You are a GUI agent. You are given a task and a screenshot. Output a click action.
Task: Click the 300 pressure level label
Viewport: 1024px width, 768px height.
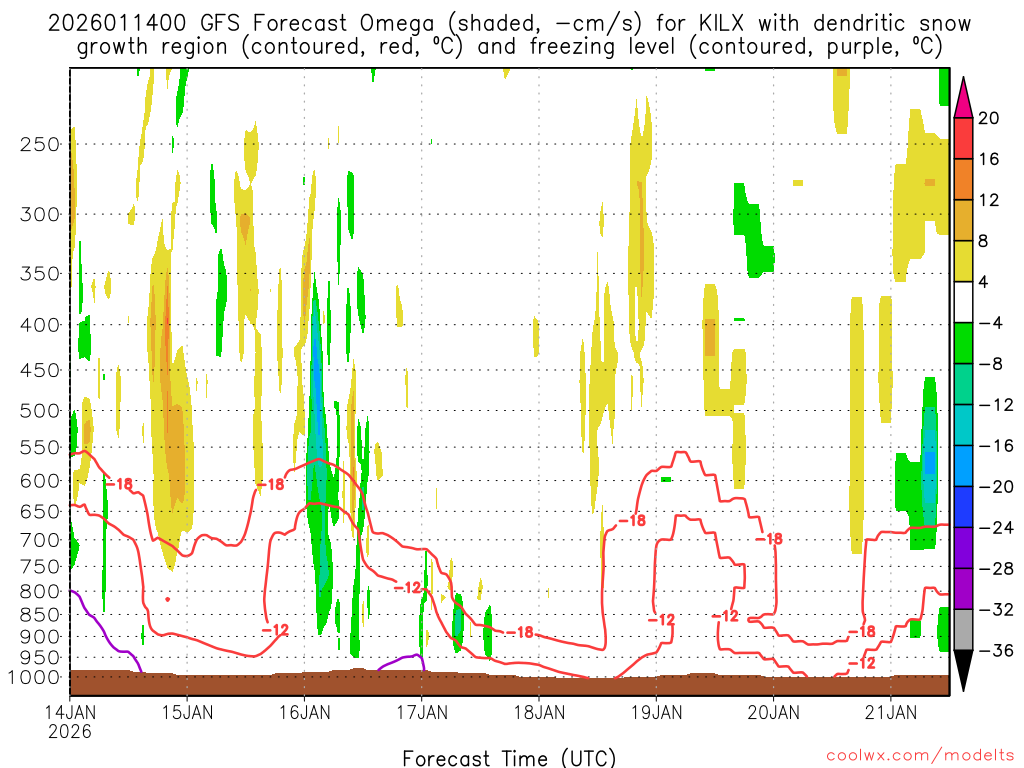pos(40,214)
